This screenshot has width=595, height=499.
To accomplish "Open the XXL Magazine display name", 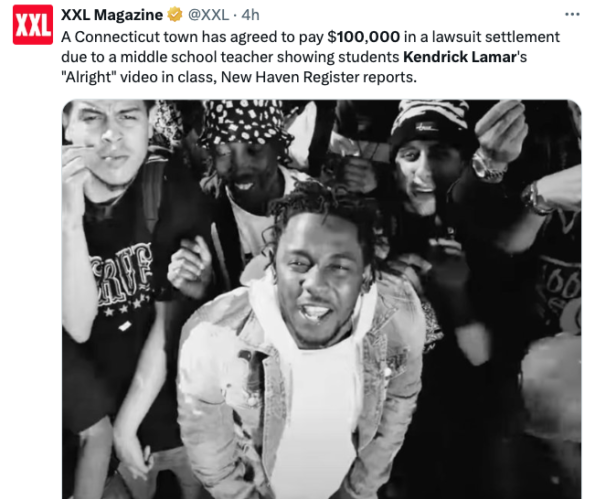I will click(x=112, y=15).
